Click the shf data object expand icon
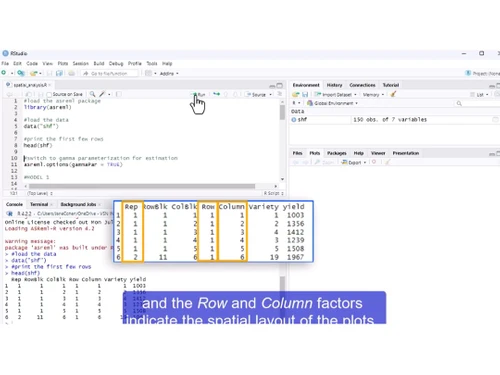The height and width of the screenshot is (375, 500). 294,120
